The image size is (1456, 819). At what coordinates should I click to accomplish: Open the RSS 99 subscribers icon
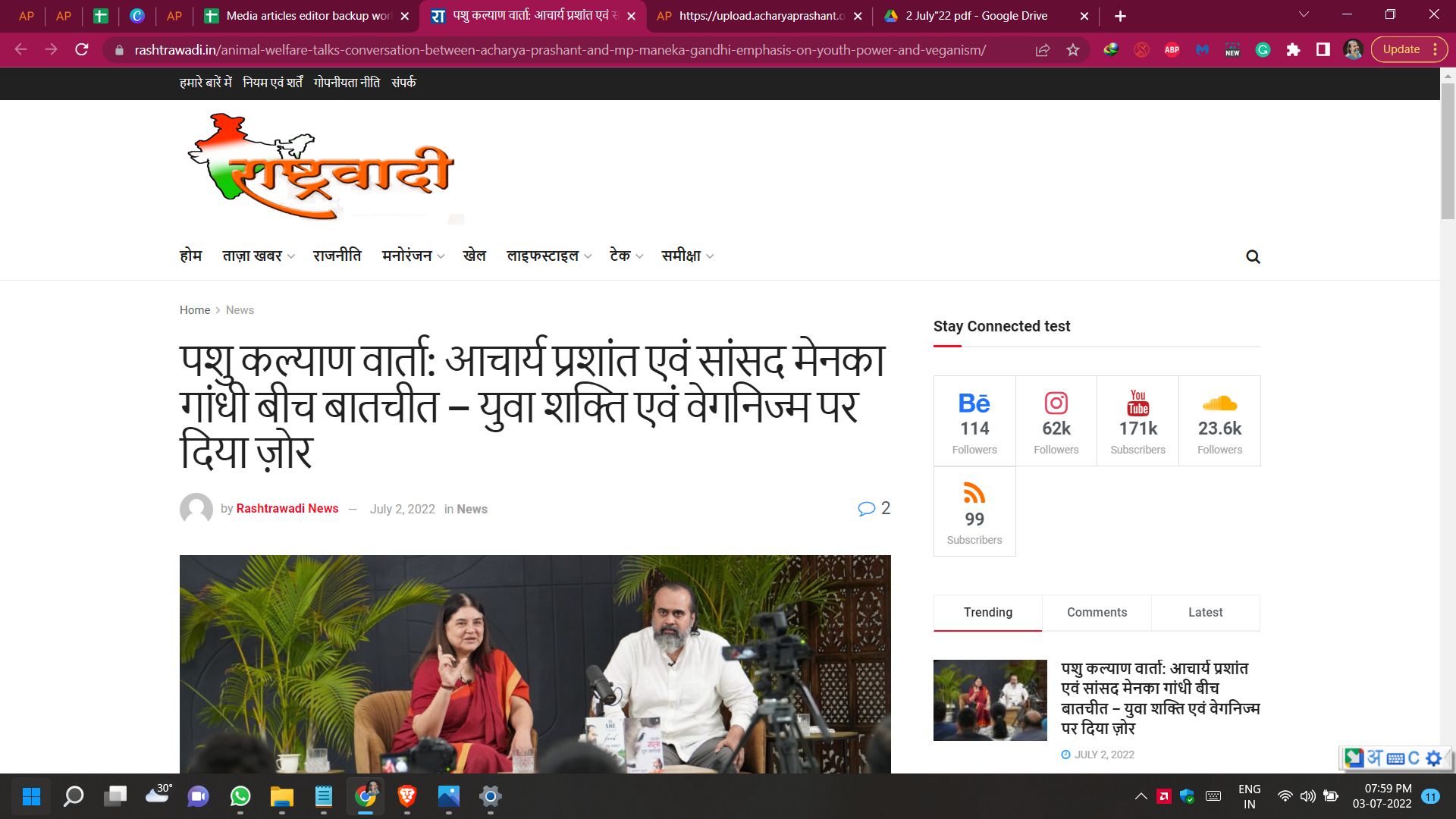[x=974, y=494]
